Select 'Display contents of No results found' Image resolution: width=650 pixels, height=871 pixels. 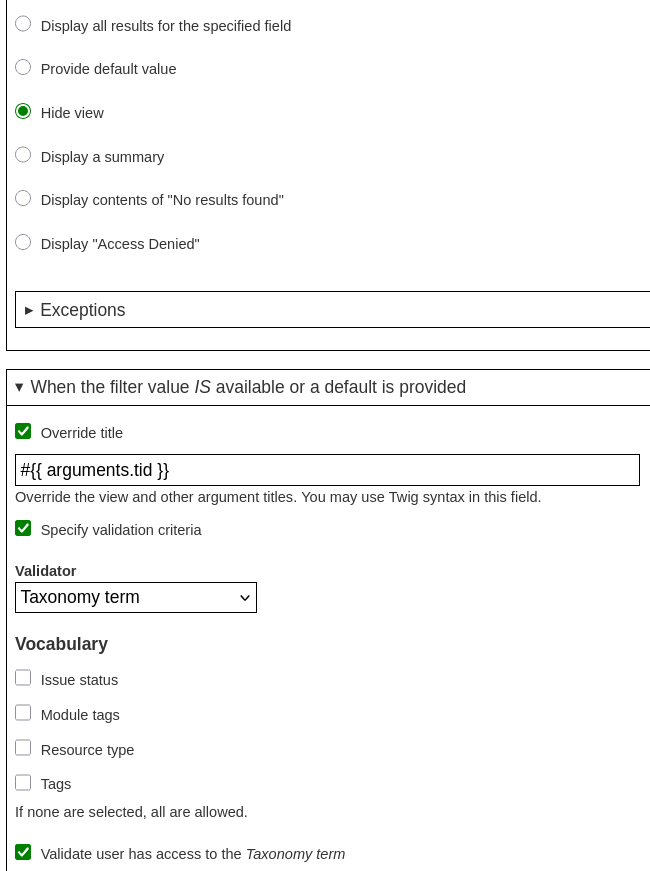23,198
